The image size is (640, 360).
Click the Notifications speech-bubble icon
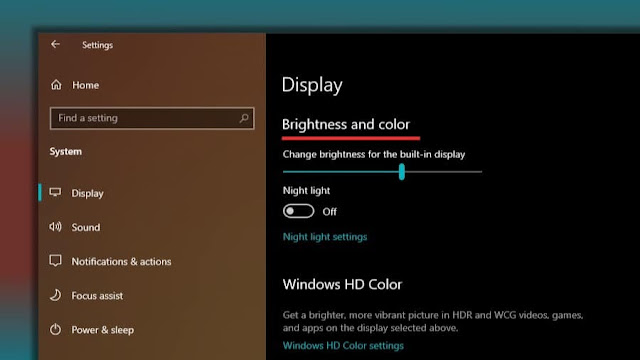tap(56, 261)
